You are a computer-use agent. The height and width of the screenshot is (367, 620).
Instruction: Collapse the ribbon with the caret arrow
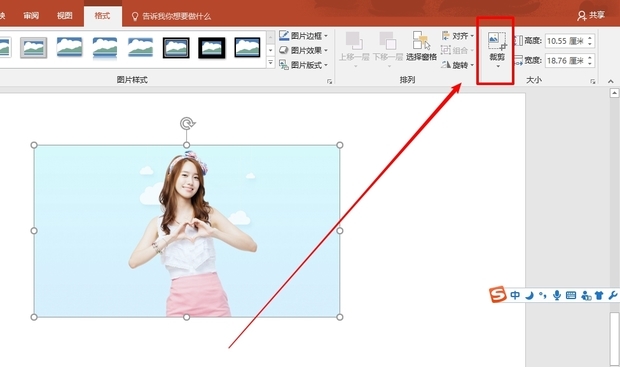(x=611, y=81)
